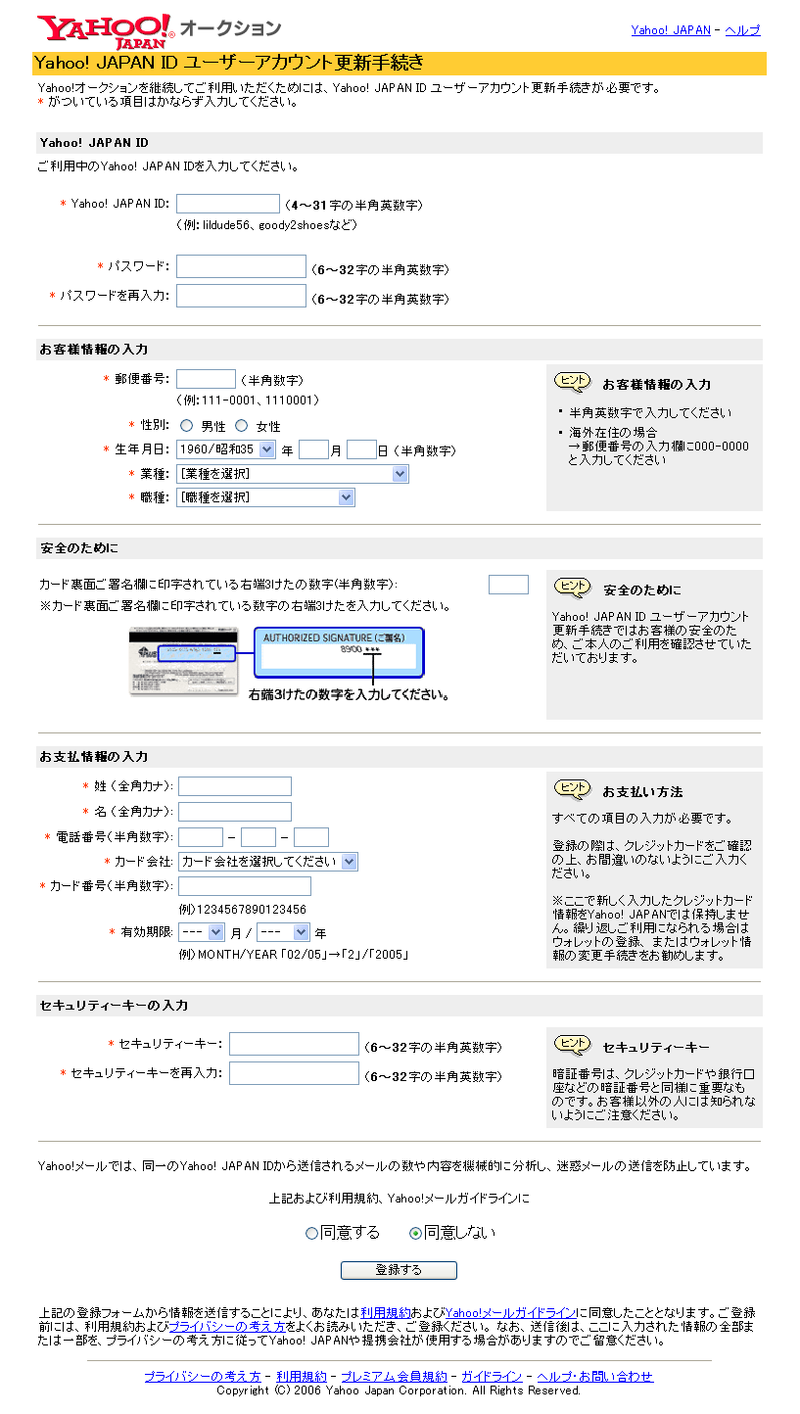The height and width of the screenshot is (1414, 800).
Task: Open 利用規約 link in the agreement paragraph
Action: pos(385,1312)
